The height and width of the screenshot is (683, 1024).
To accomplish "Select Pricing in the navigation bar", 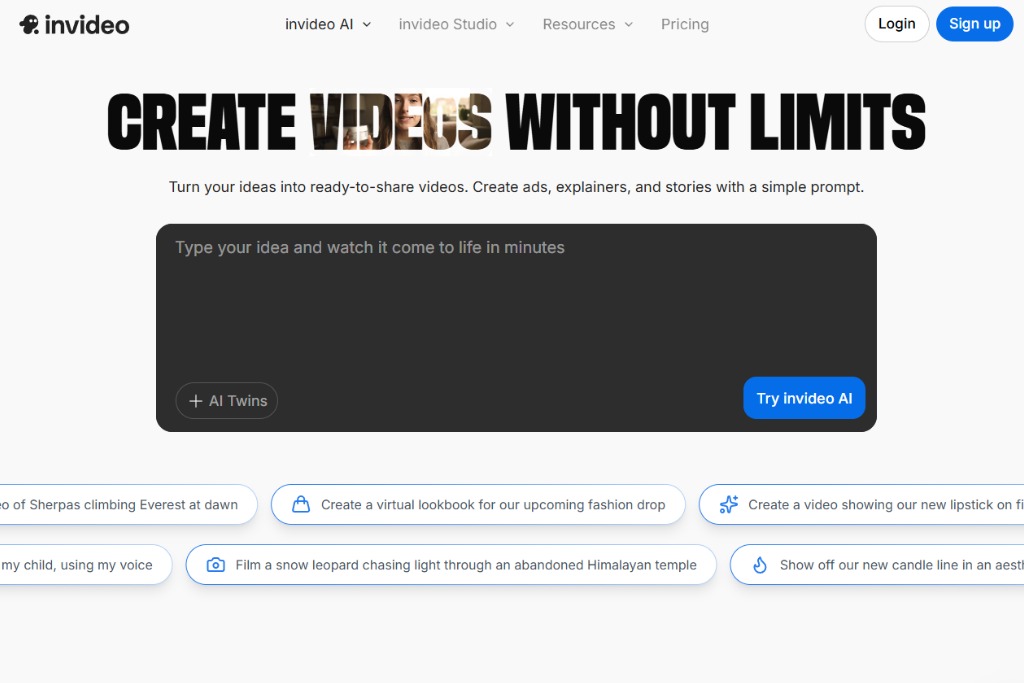I will 684,24.
